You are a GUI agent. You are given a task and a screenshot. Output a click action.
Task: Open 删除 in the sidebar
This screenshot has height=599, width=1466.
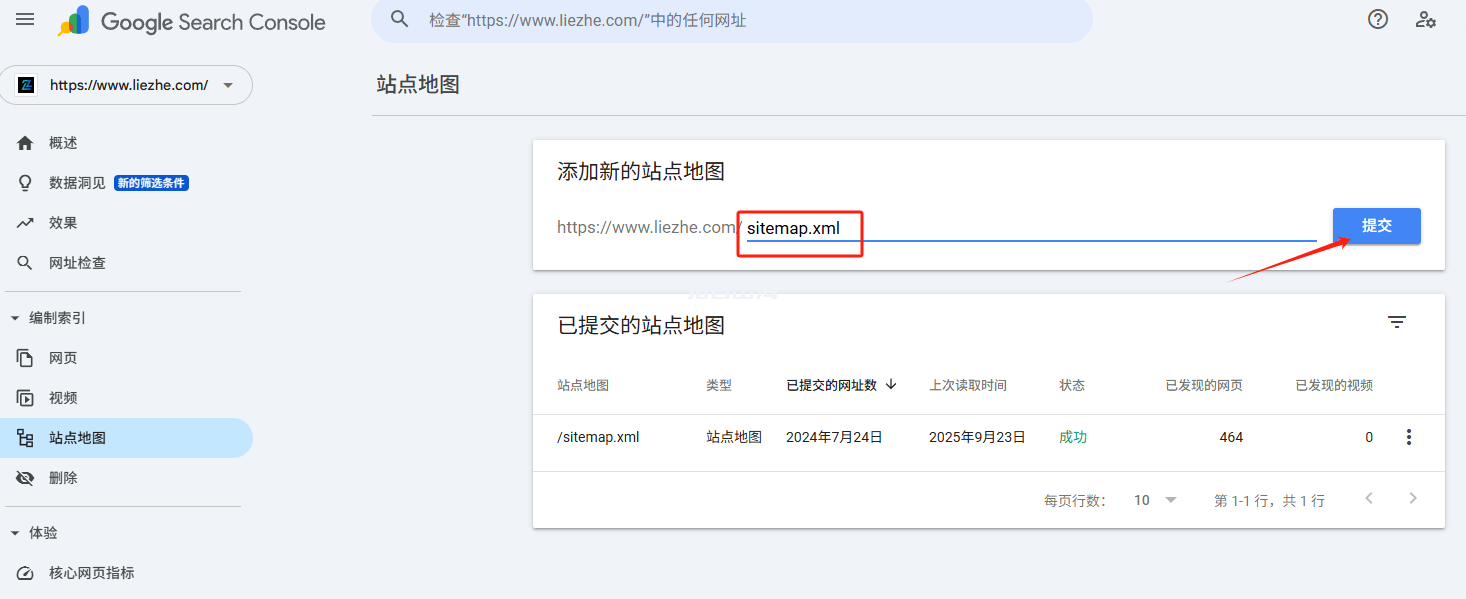pyautogui.click(x=126, y=478)
